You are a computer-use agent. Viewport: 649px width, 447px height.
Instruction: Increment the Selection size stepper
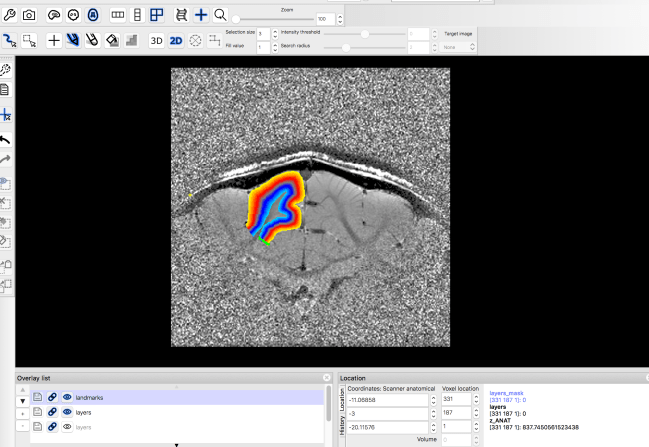point(274,31)
